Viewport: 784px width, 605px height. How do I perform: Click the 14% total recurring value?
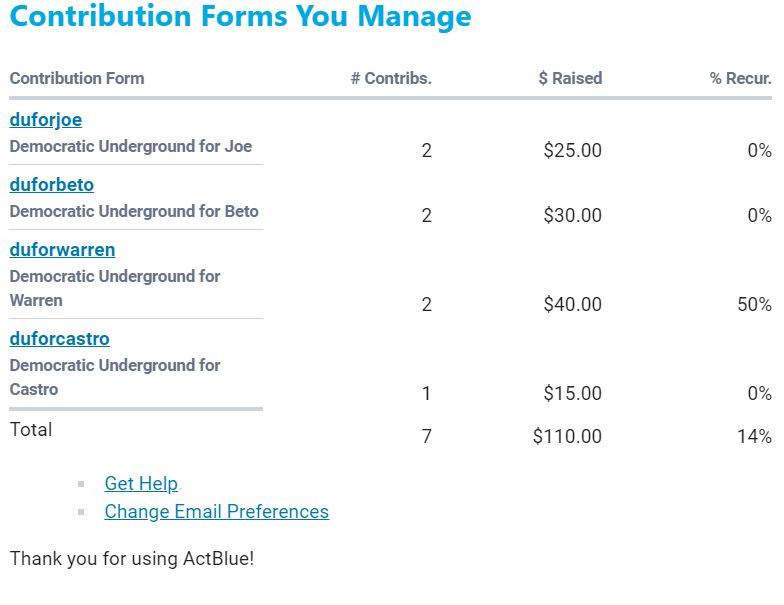pos(754,437)
